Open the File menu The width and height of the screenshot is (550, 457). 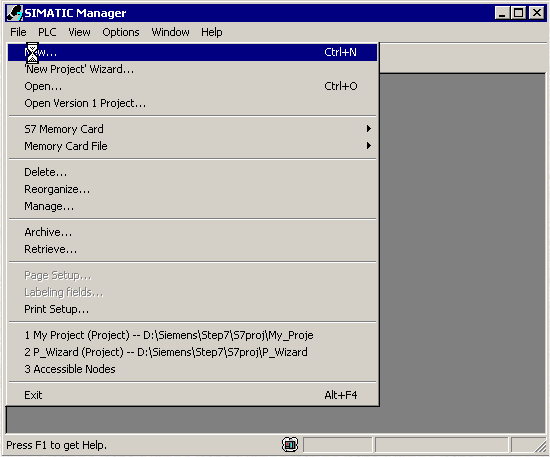coord(18,32)
